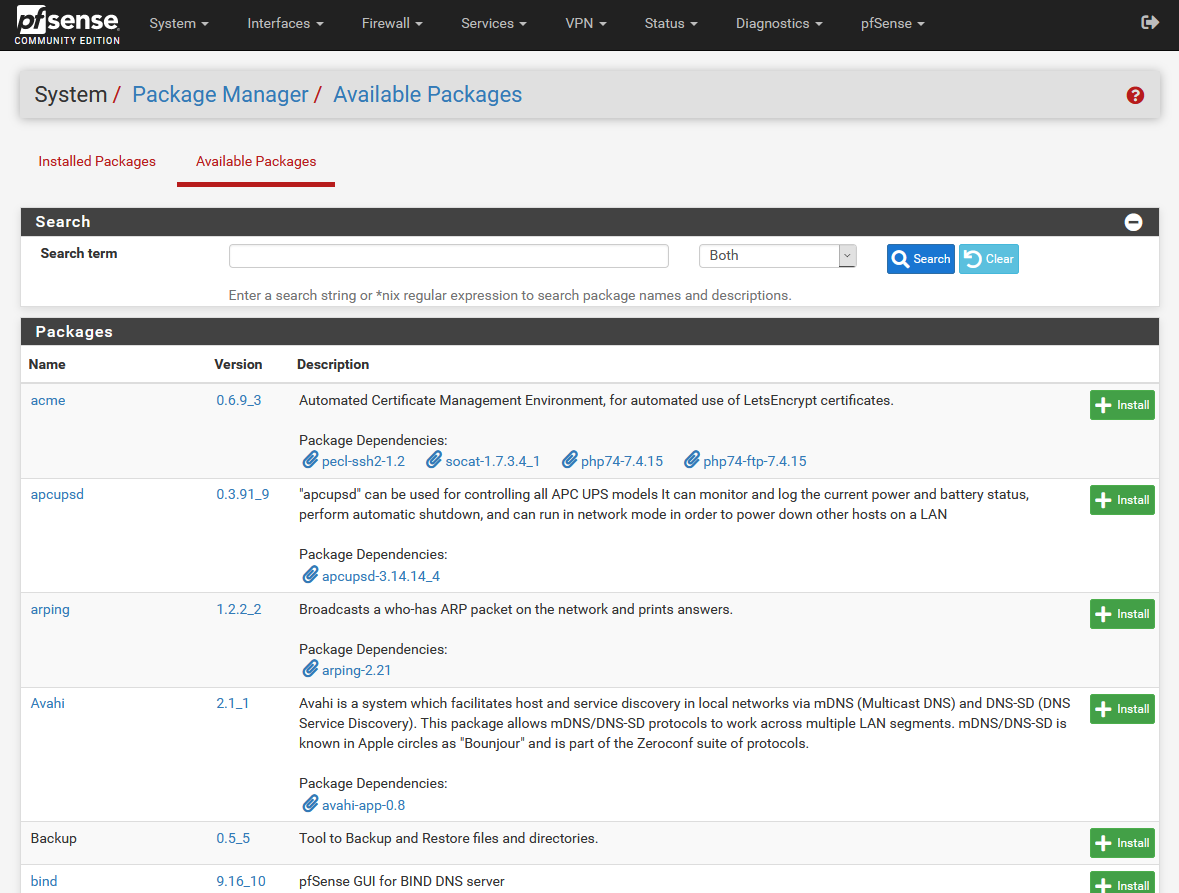Open the Services menu
This screenshot has width=1179, height=893.
[493, 23]
